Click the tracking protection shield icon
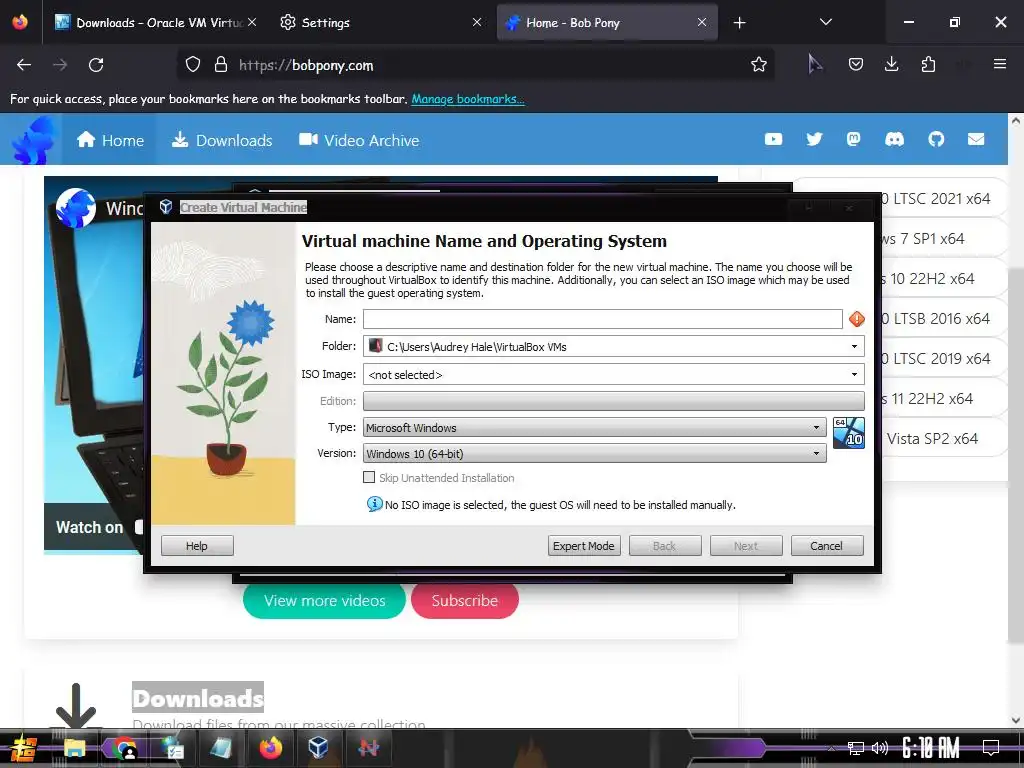Screen dimensions: 1024x768 click(193, 65)
